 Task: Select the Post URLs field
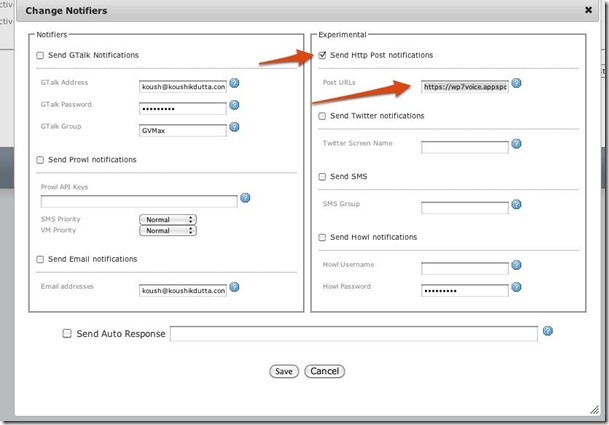point(465,86)
